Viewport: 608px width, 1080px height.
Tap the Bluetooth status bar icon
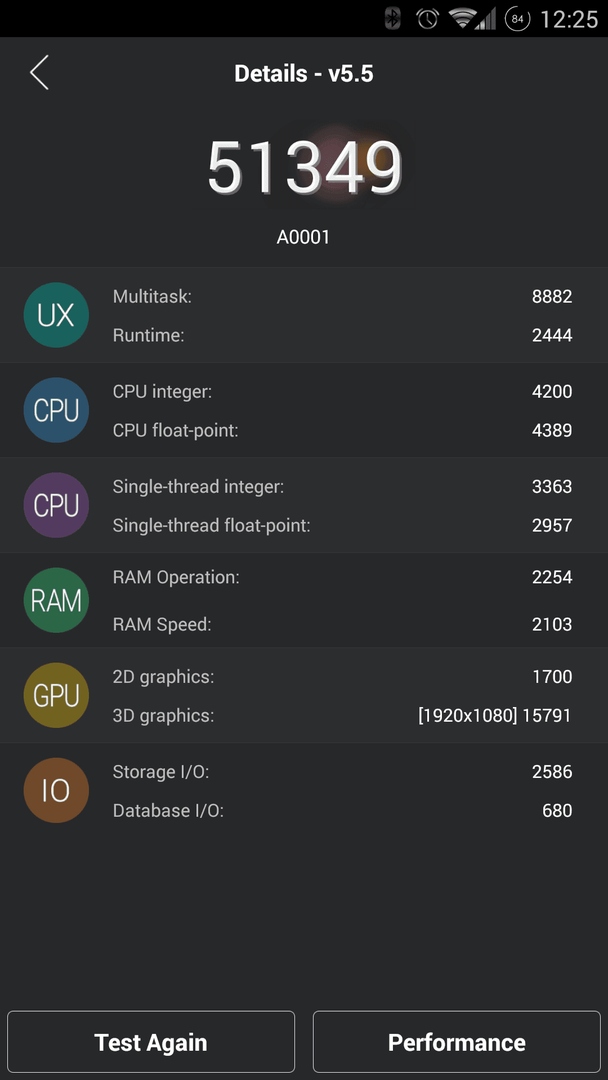click(392, 19)
